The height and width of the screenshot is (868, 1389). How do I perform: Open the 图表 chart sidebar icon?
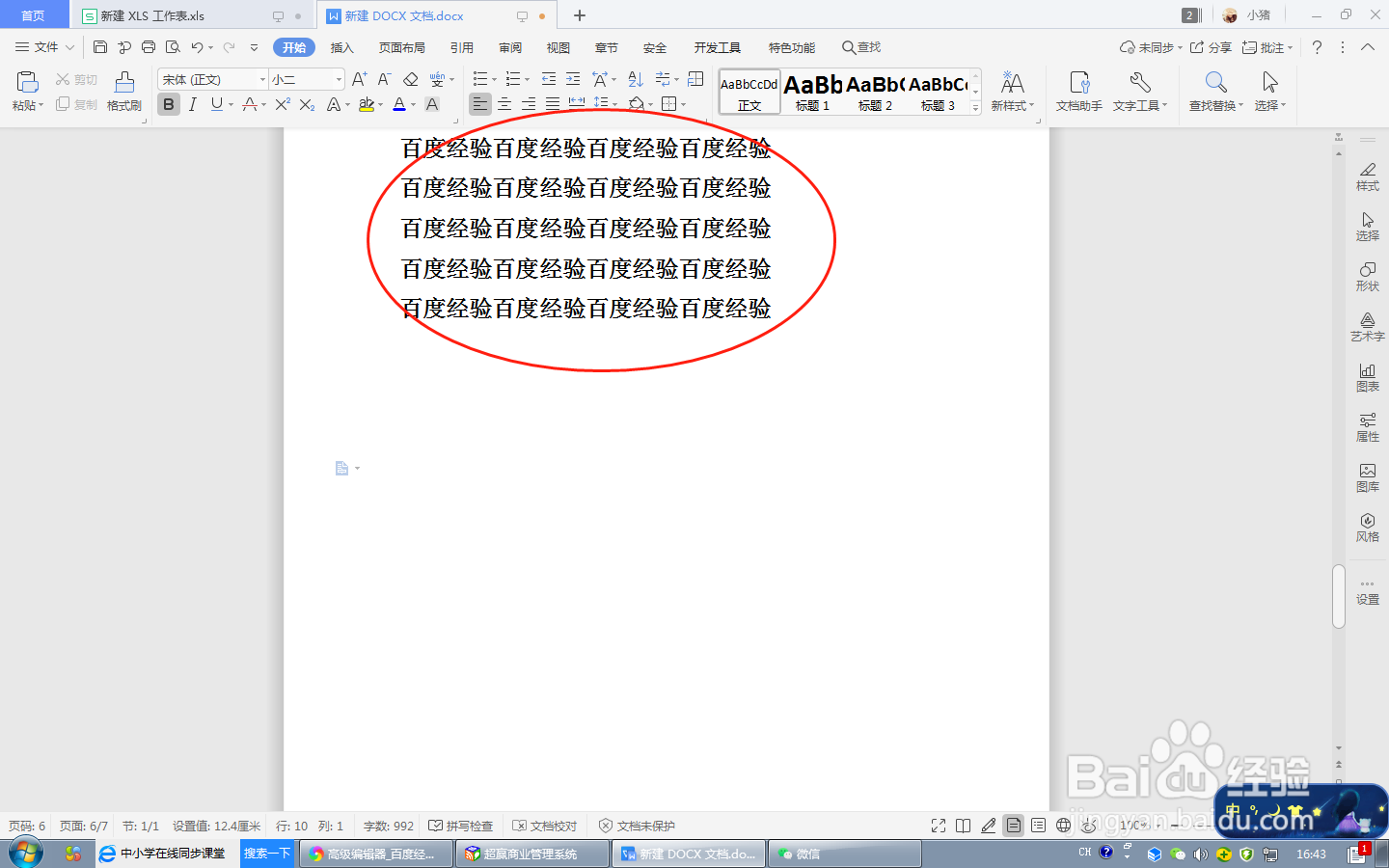coord(1367,377)
